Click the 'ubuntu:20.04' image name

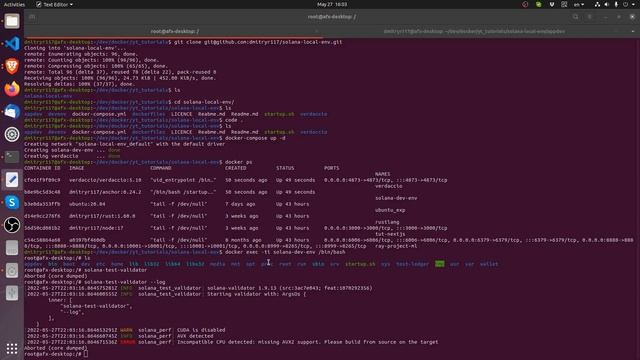pos(87,204)
